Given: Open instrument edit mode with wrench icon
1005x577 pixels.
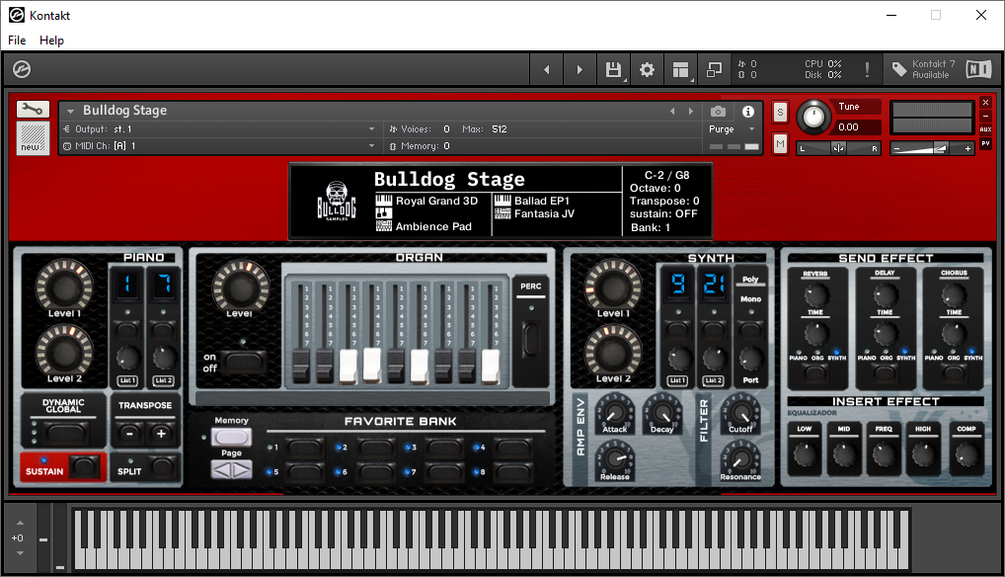Looking at the screenshot, I should click(x=33, y=110).
